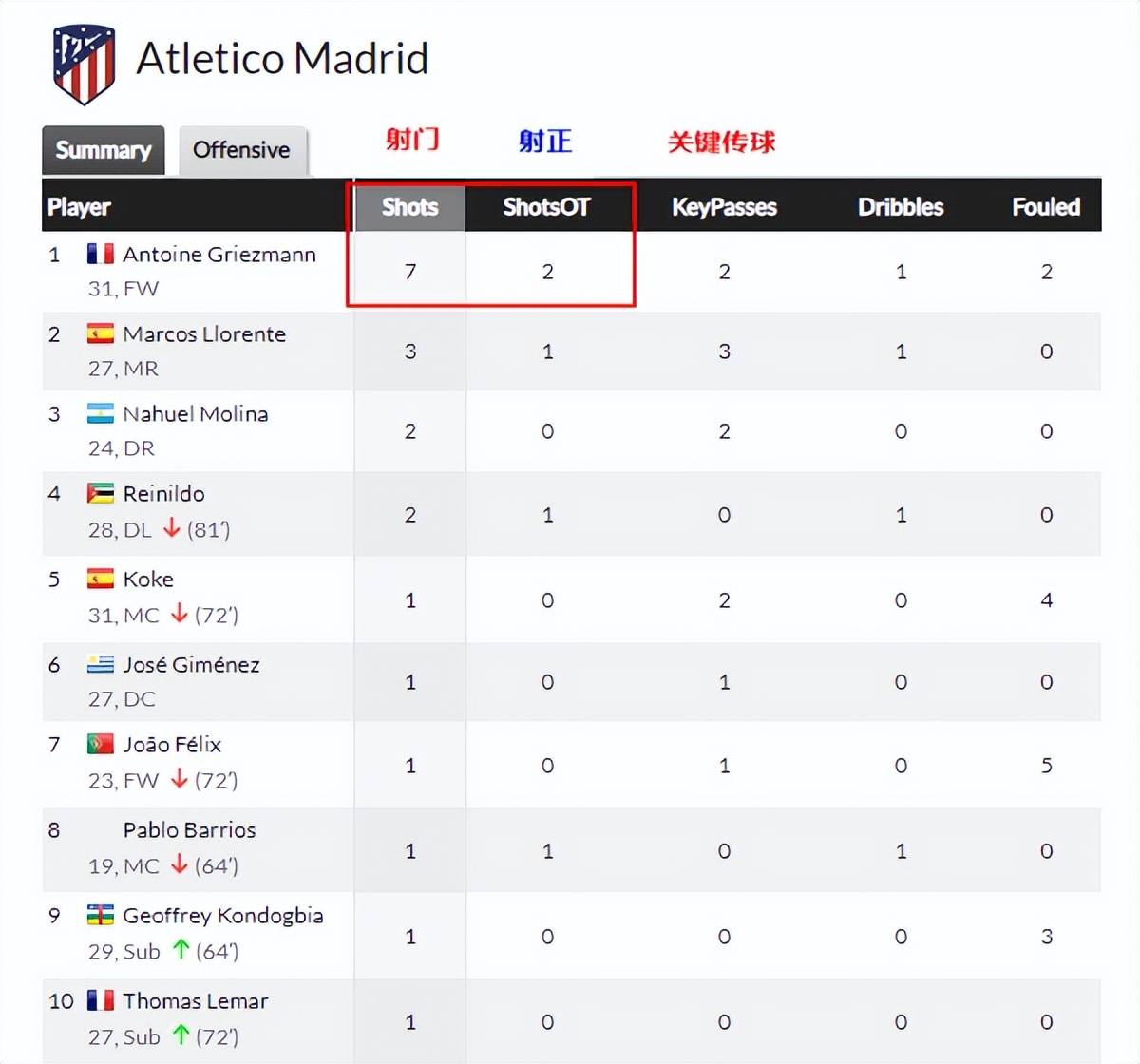Click the red substitution arrow for Koke
Viewport: 1140px width, 1064px height.
[179, 614]
